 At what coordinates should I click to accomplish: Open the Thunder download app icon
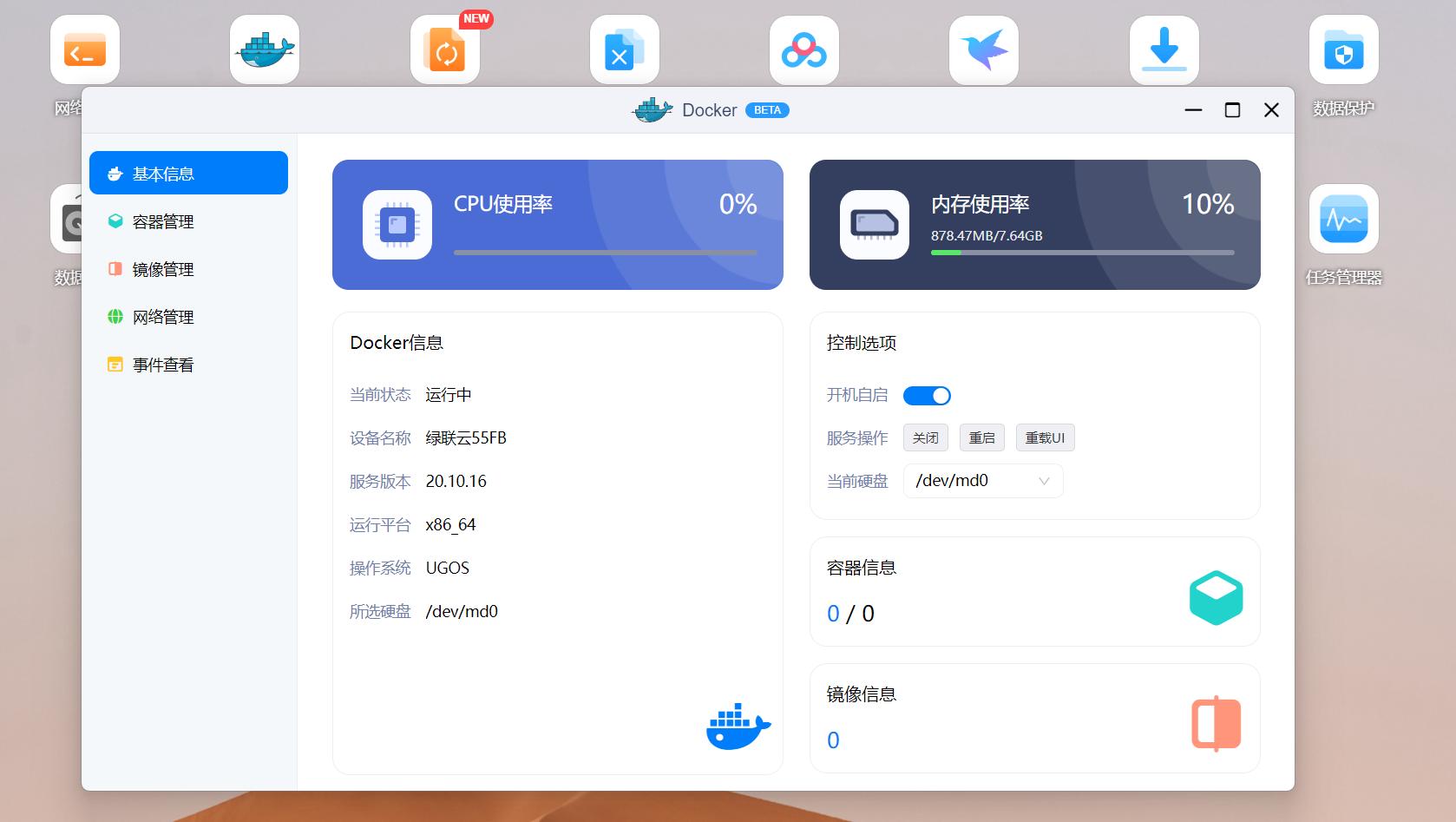pos(1164,49)
